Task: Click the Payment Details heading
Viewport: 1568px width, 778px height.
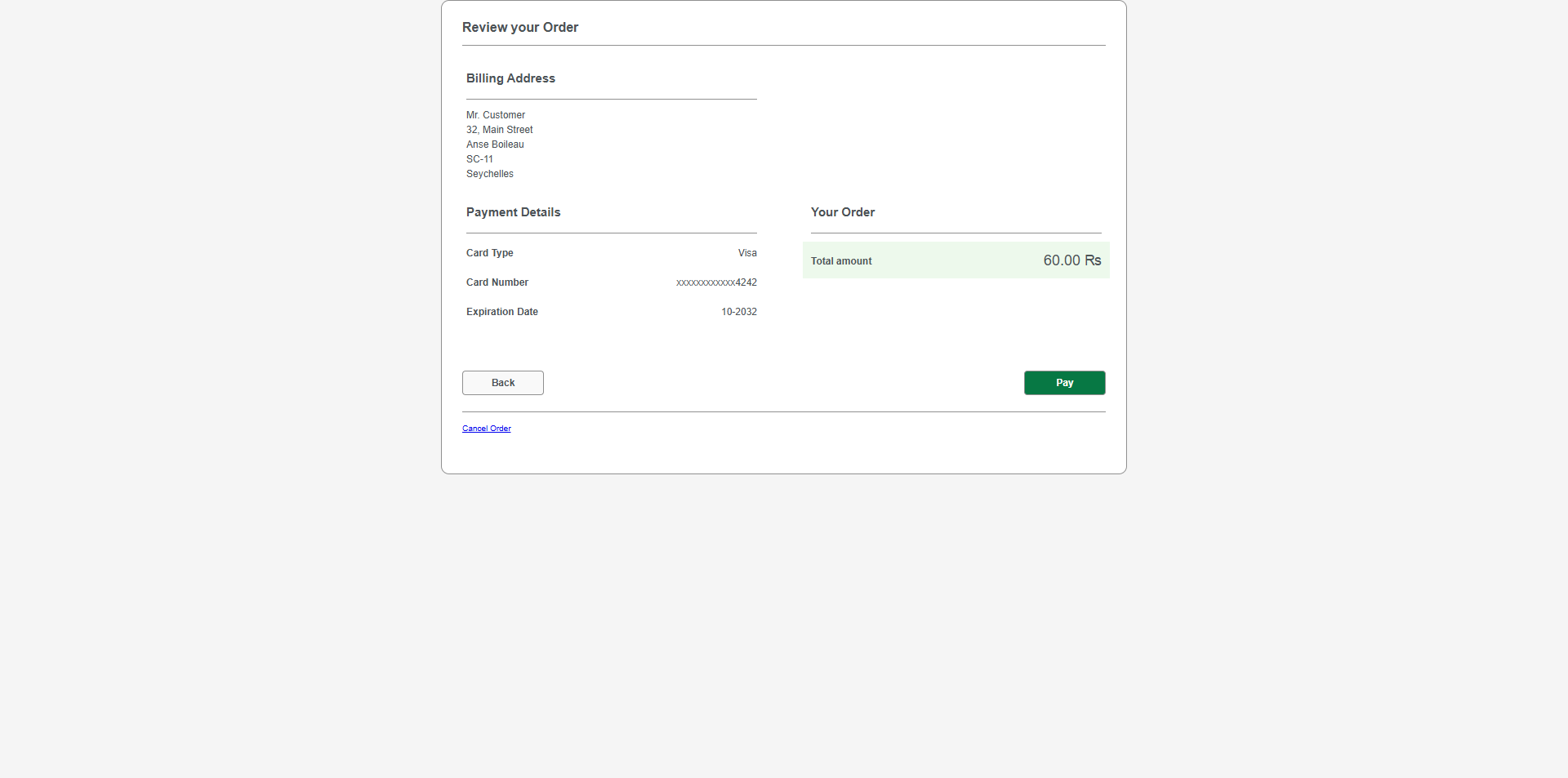Action: 513,212
